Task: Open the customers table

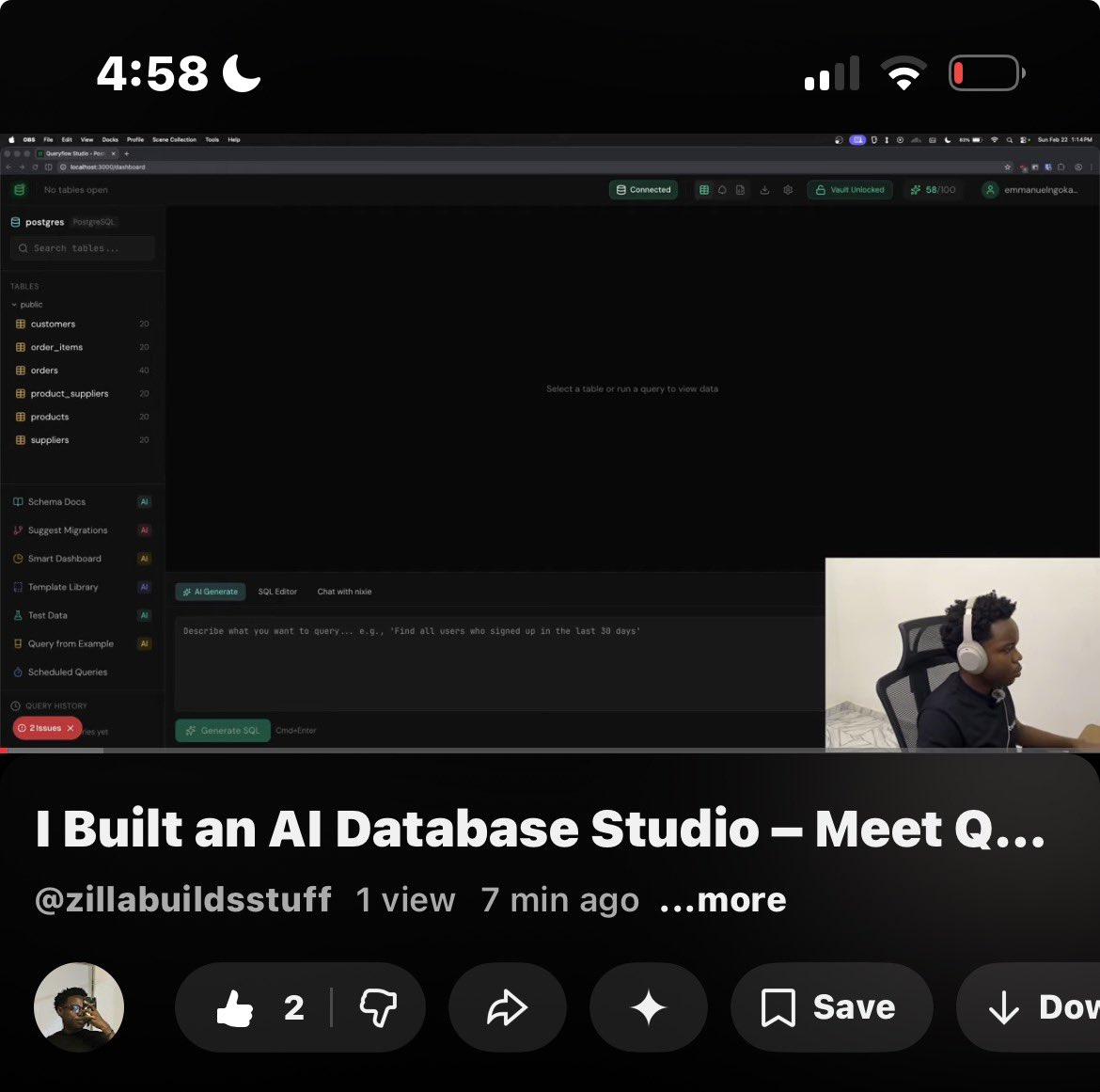Action: 83,324
